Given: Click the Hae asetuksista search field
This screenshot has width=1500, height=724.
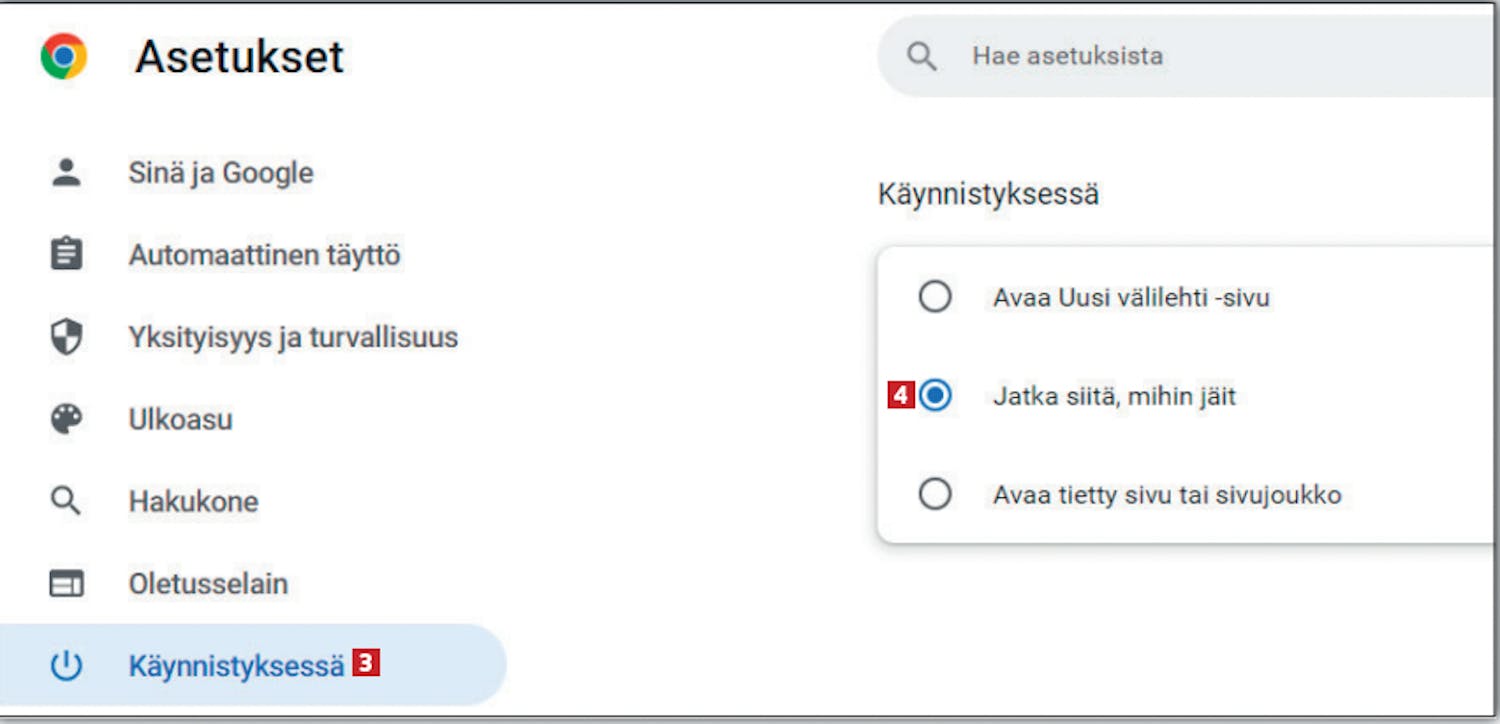Looking at the screenshot, I should tap(1188, 56).
